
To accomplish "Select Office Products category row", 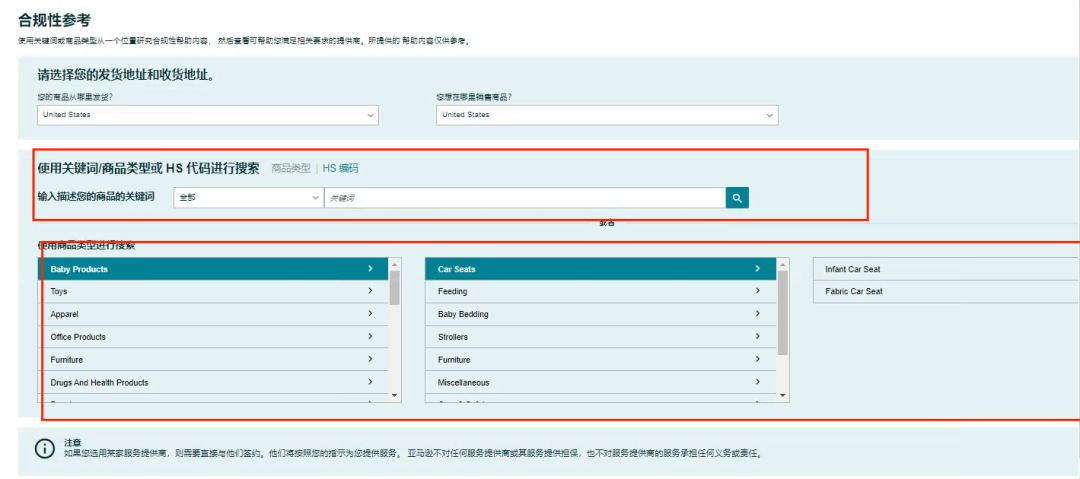I will [213, 337].
